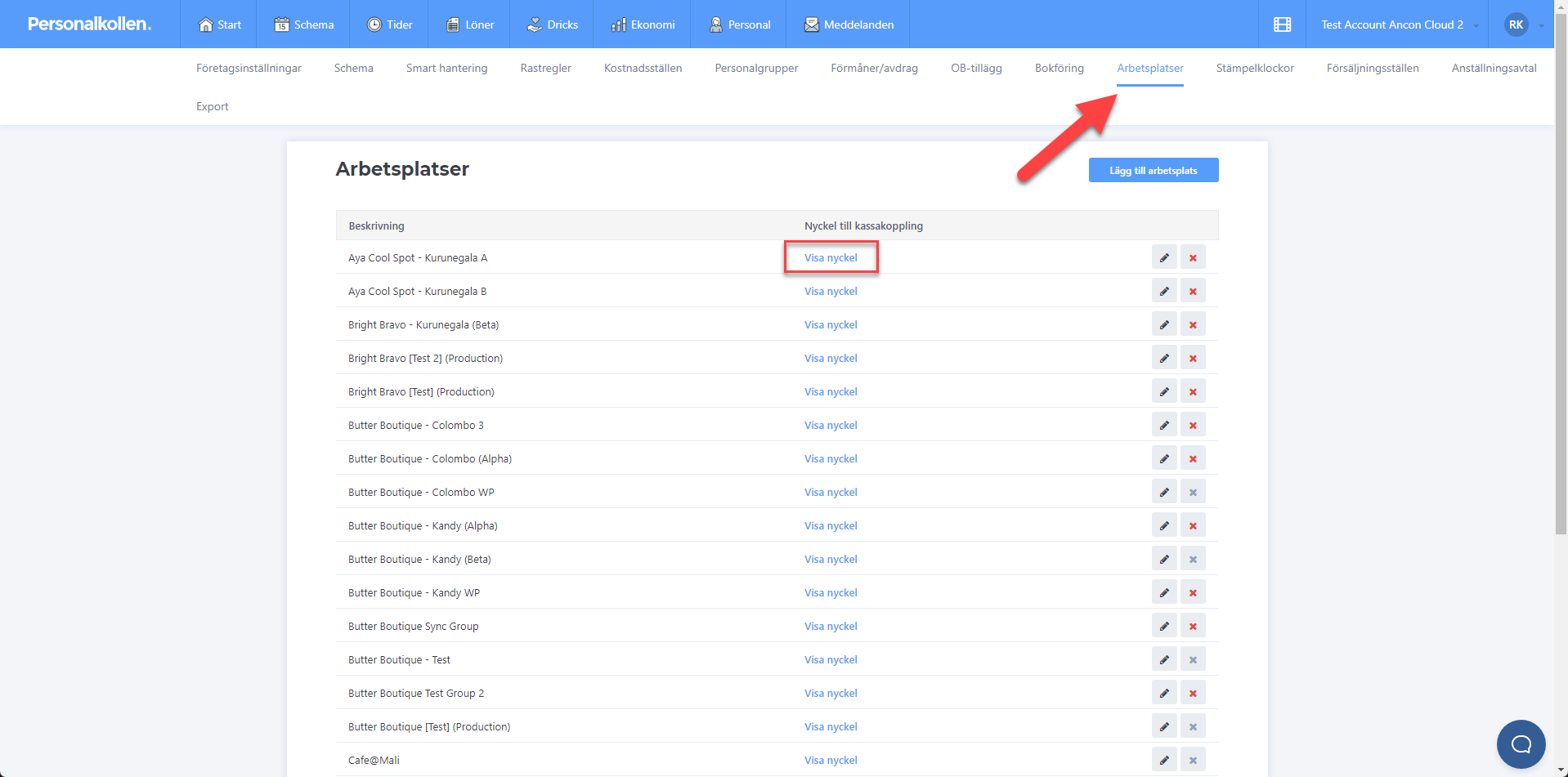1568x777 pixels.
Task: Switch to Bokföring tab
Action: click(1059, 68)
